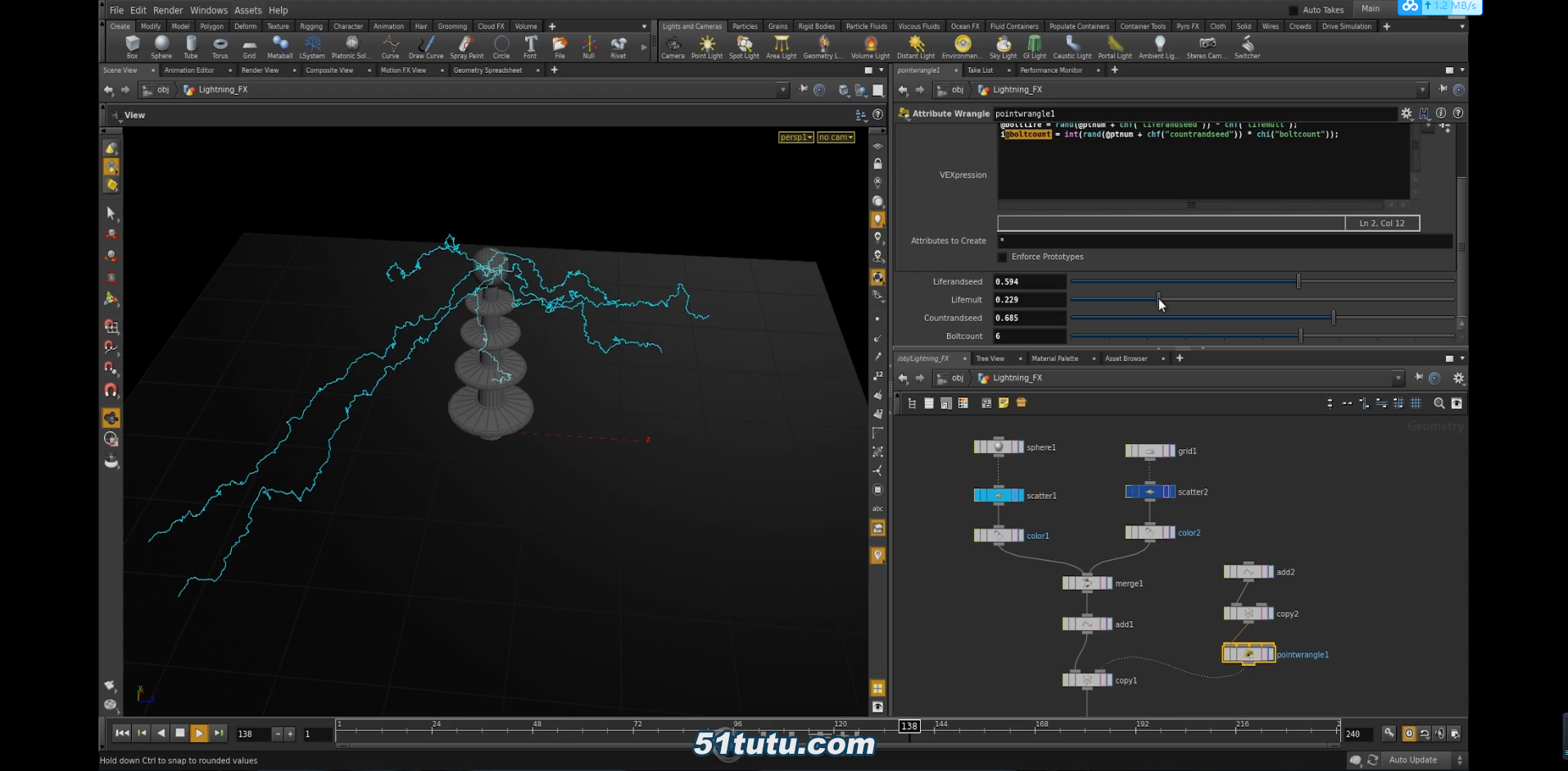The width and height of the screenshot is (1568, 771).
Task: Switch to the Material Palette tab
Action: point(1054,358)
